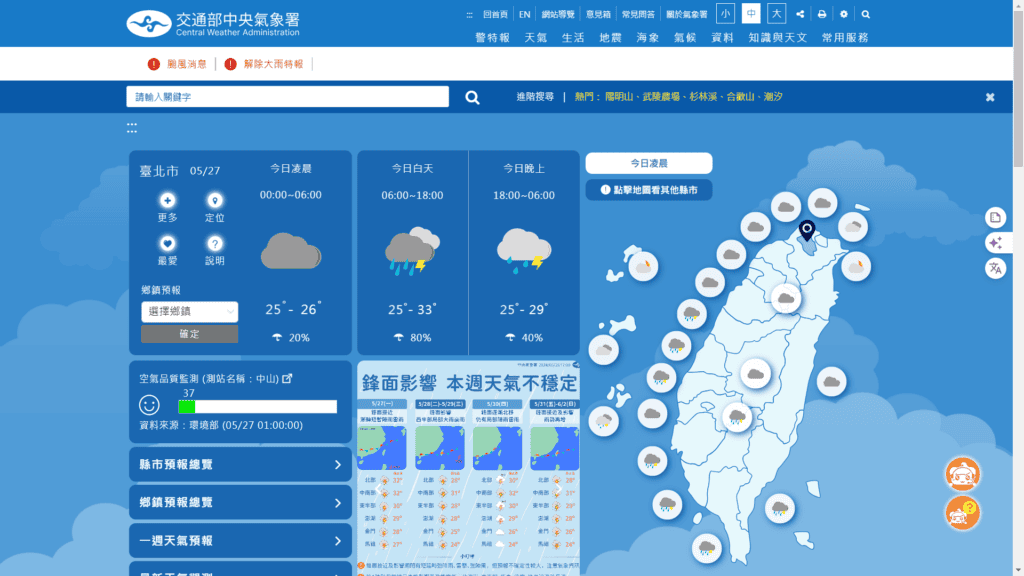Click the top-right magnifier search icon
1024x576 pixels.
tap(865, 14)
